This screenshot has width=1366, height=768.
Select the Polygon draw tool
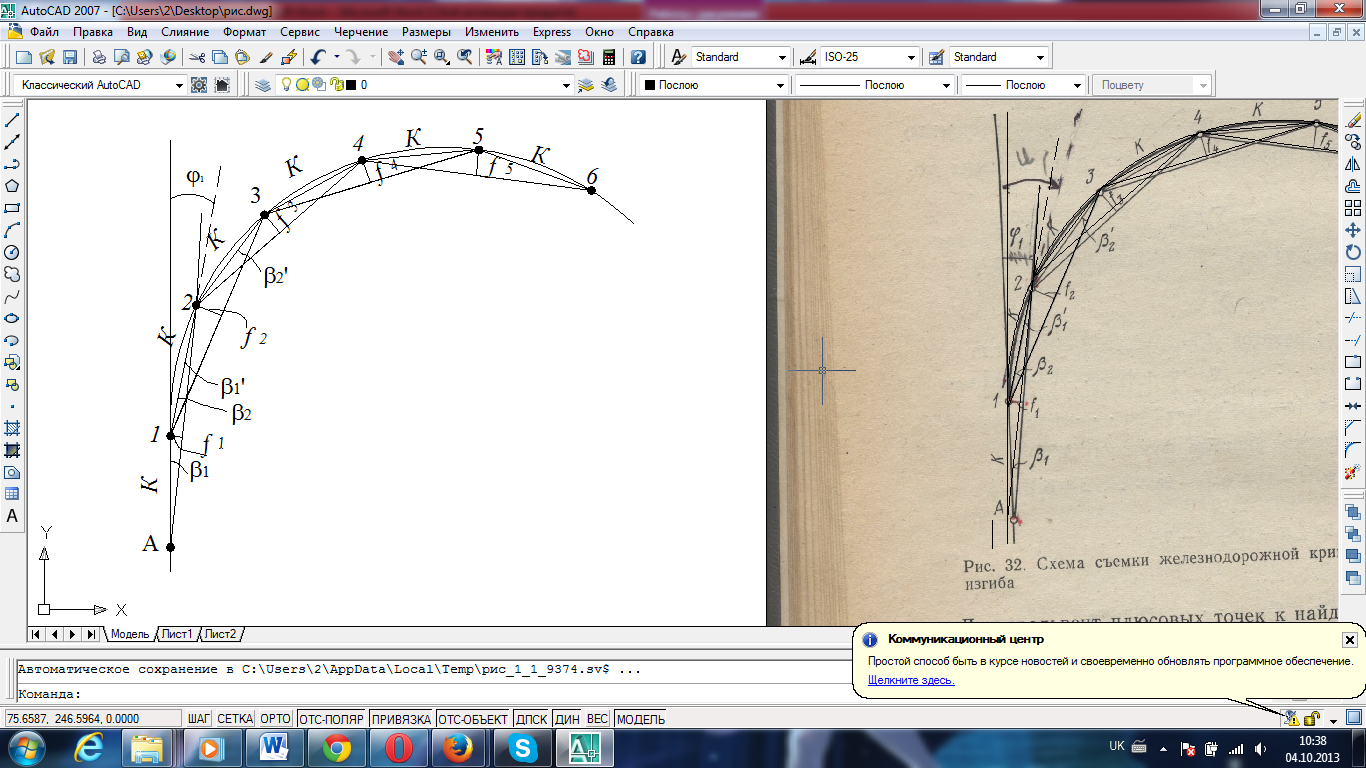13,186
